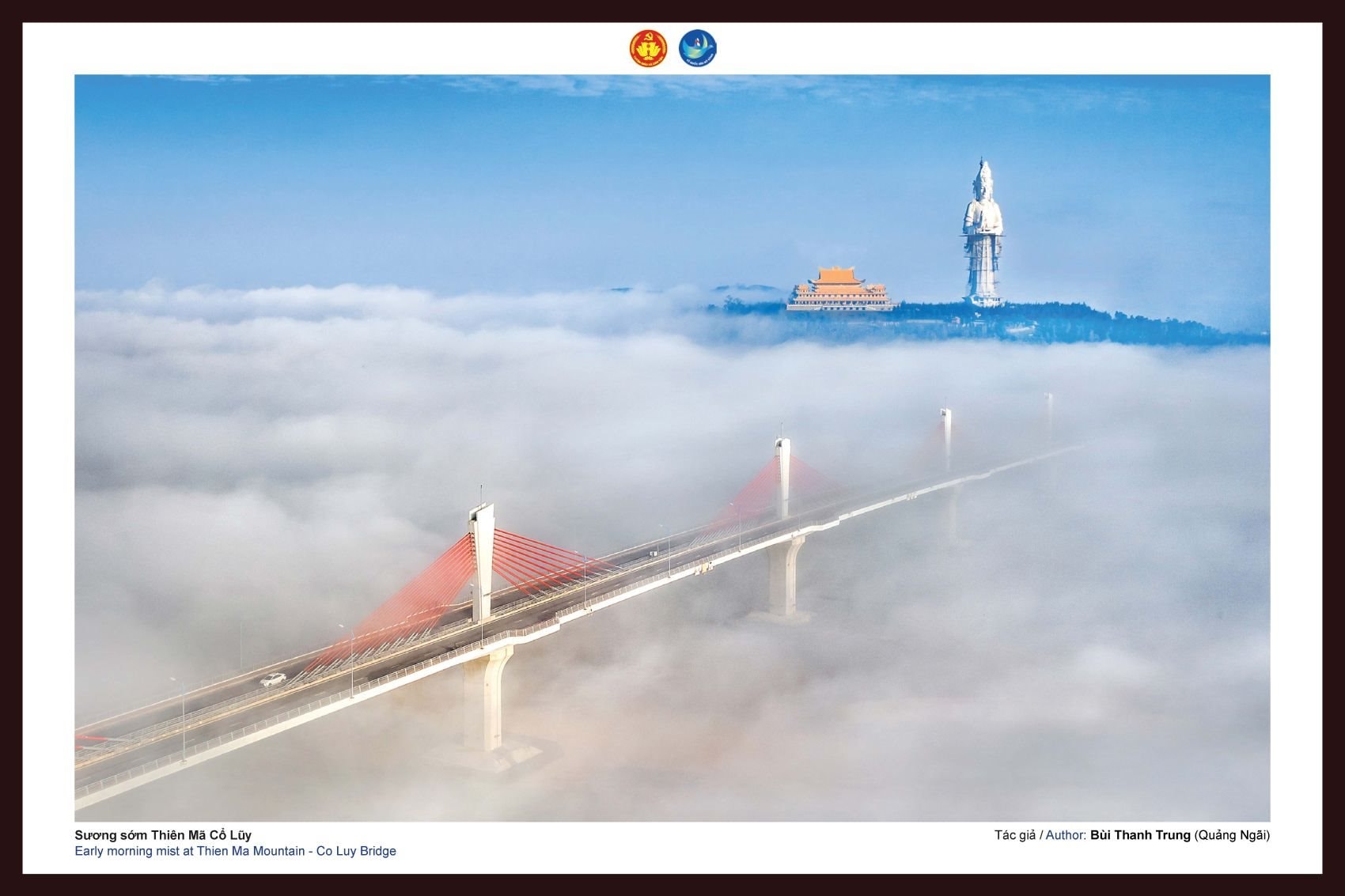Click the blue circular emblem logo

click(697, 48)
